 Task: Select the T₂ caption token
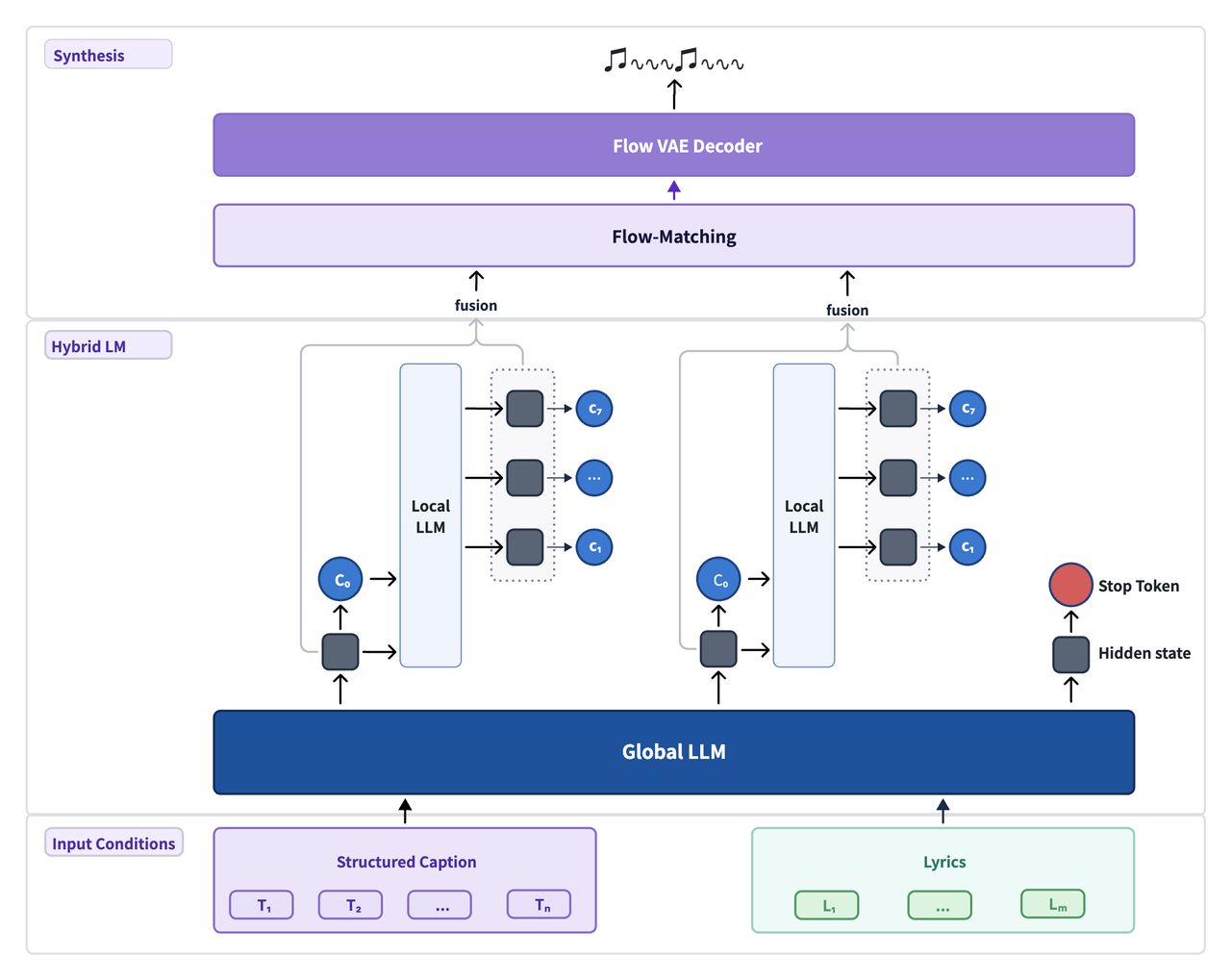tap(351, 905)
